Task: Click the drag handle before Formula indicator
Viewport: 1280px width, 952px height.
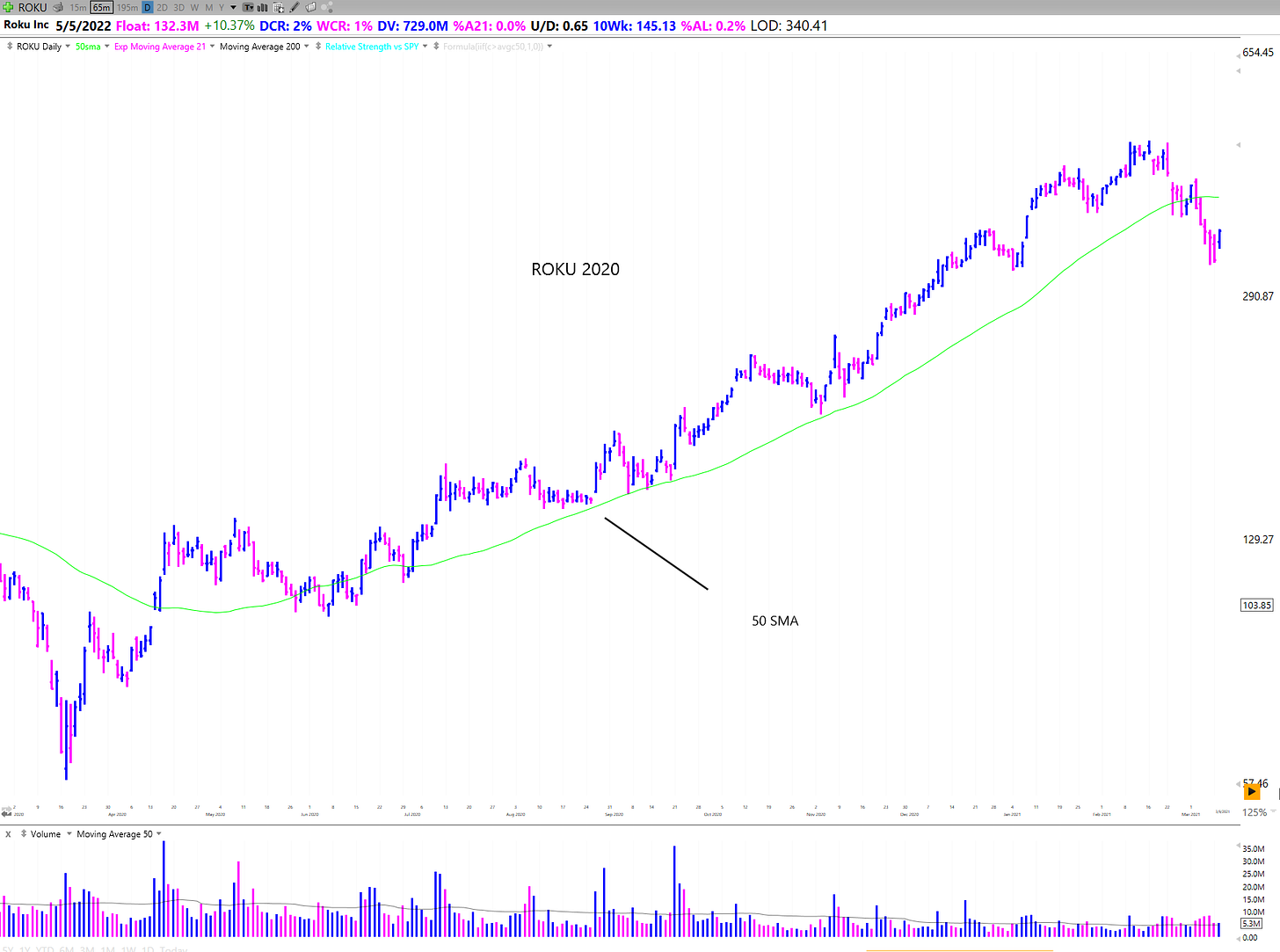Action: [436, 47]
